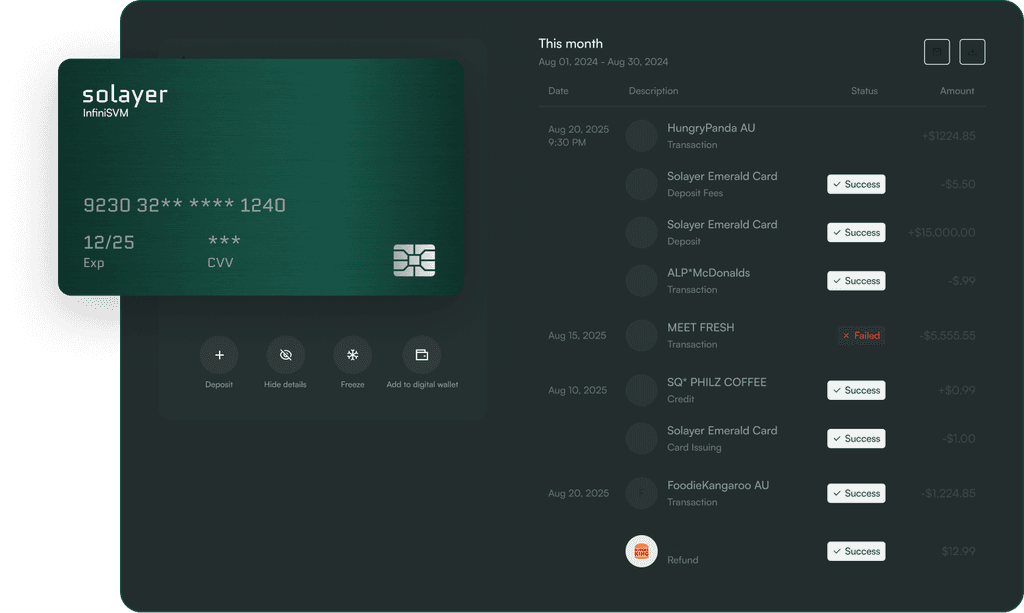This screenshot has width=1024, height=613.
Task: Click the Deposit plus icon
Action: tap(219, 354)
